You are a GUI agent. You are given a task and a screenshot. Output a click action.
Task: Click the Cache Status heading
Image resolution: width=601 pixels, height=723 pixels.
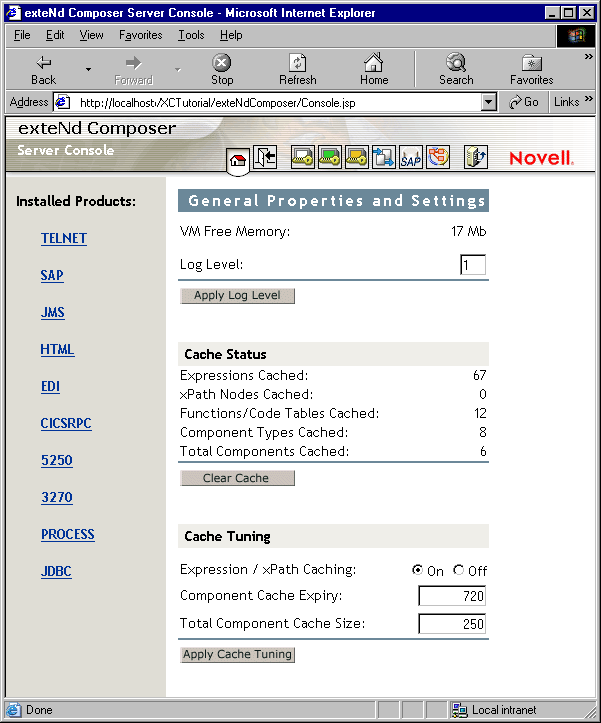pos(225,354)
